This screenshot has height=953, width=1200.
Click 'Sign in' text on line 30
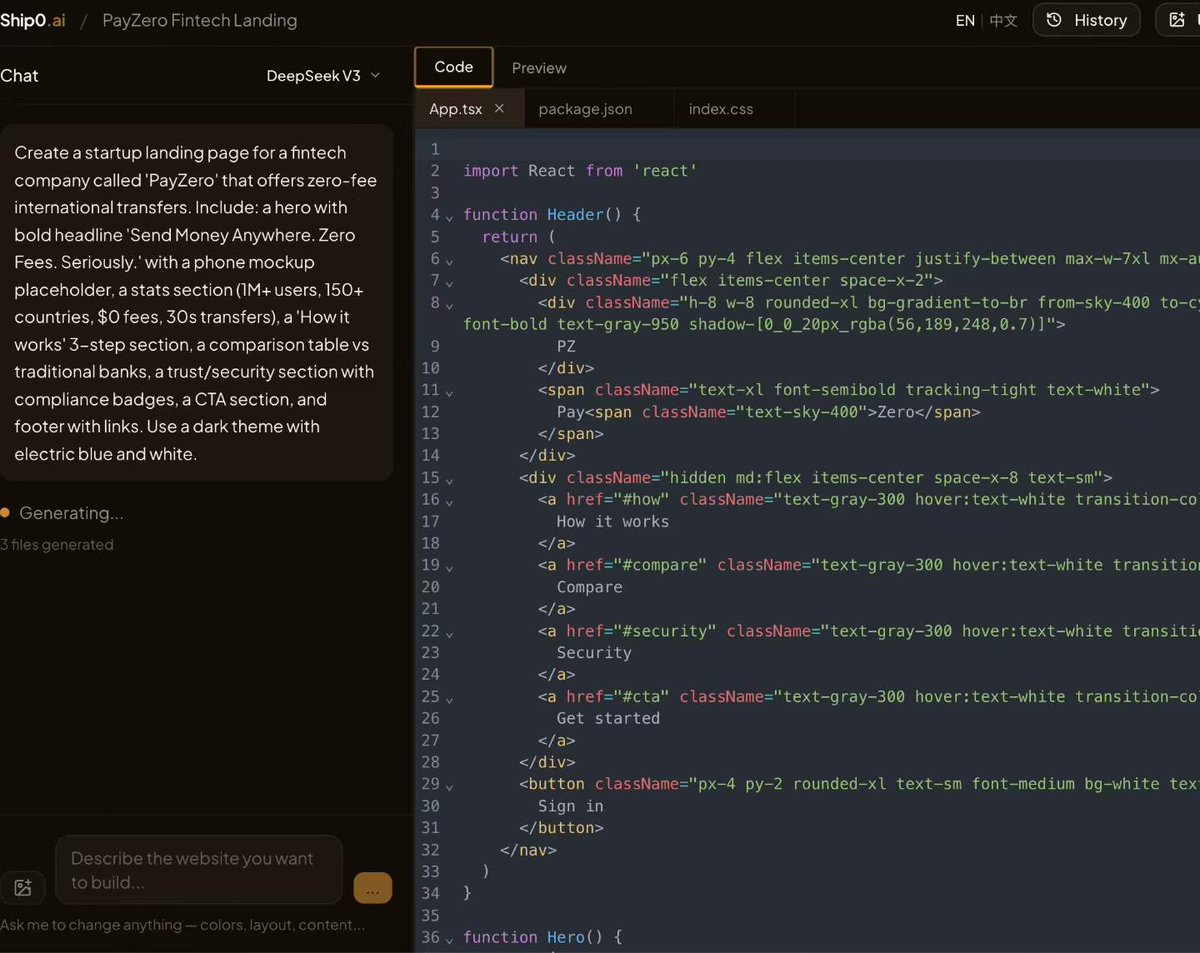pos(570,806)
